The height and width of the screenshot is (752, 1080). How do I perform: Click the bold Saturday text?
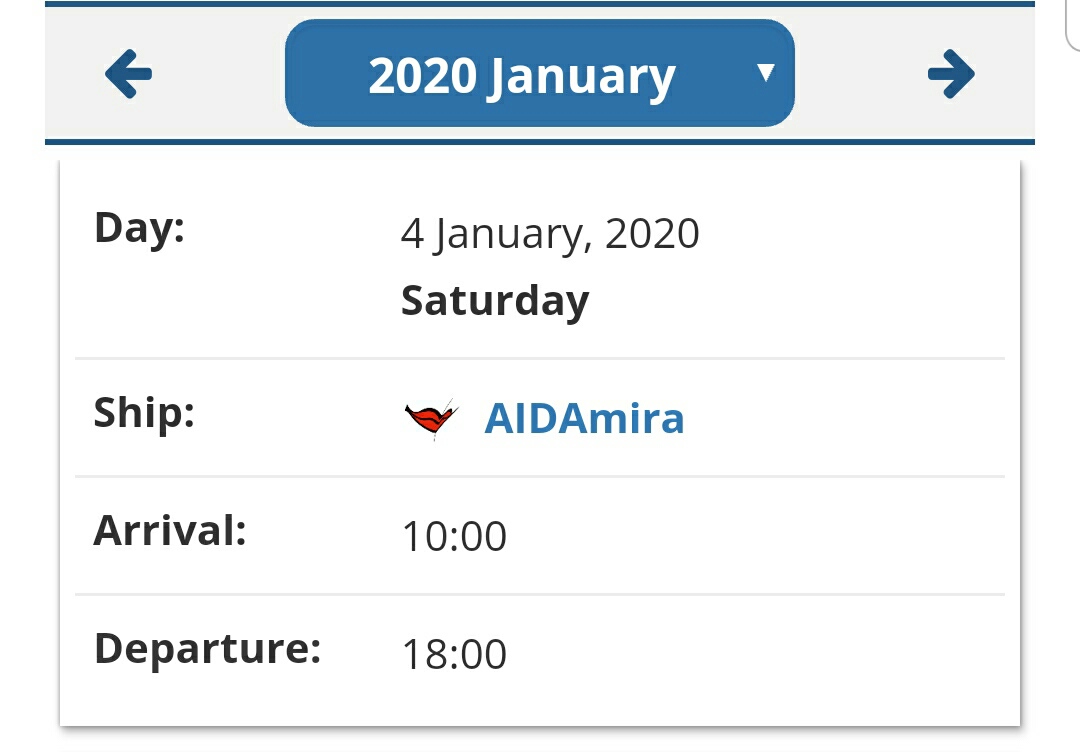(495, 300)
